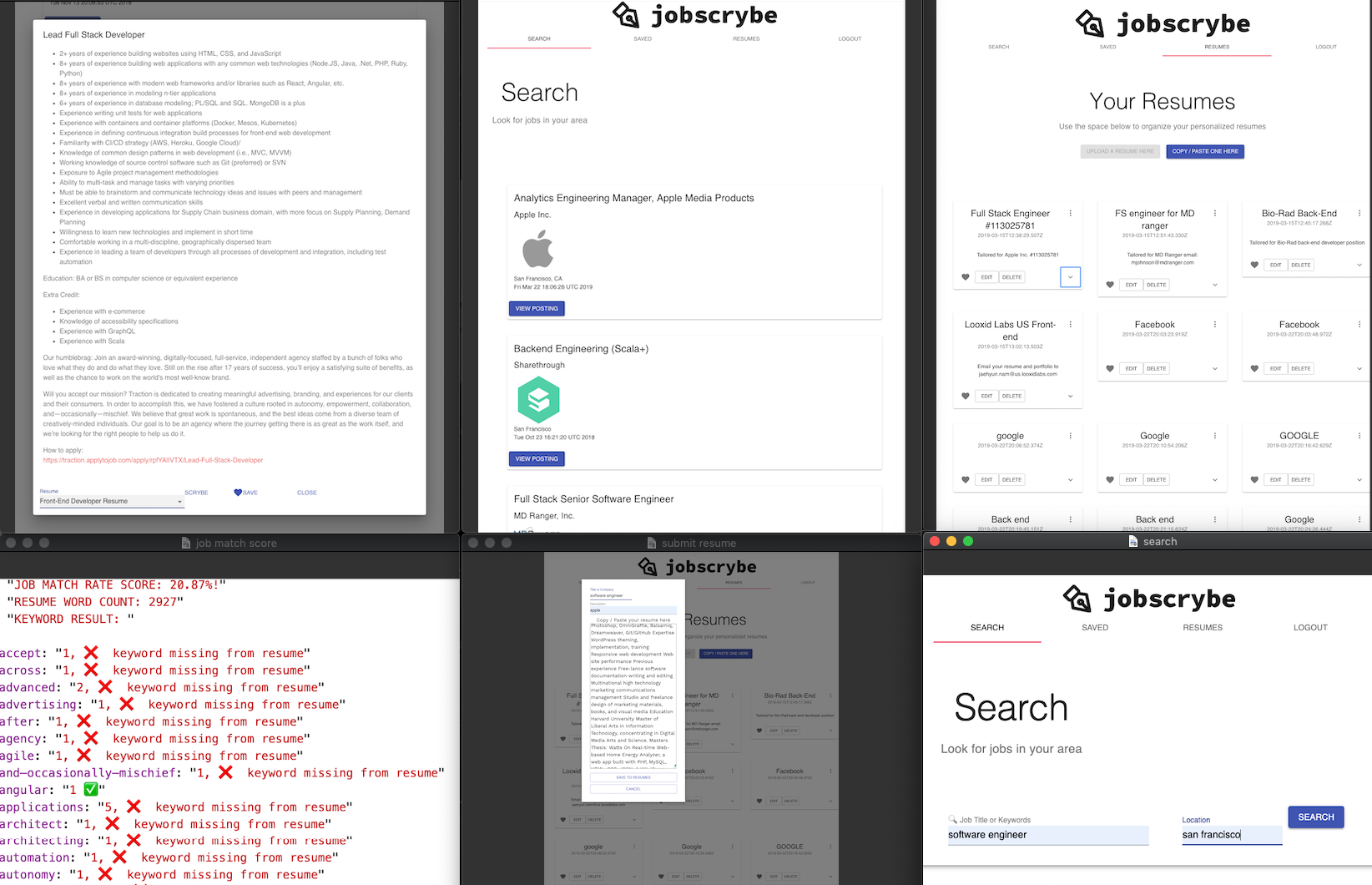Select LOGOUT tab in search window
The image size is (1372, 885).
click(1310, 628)
